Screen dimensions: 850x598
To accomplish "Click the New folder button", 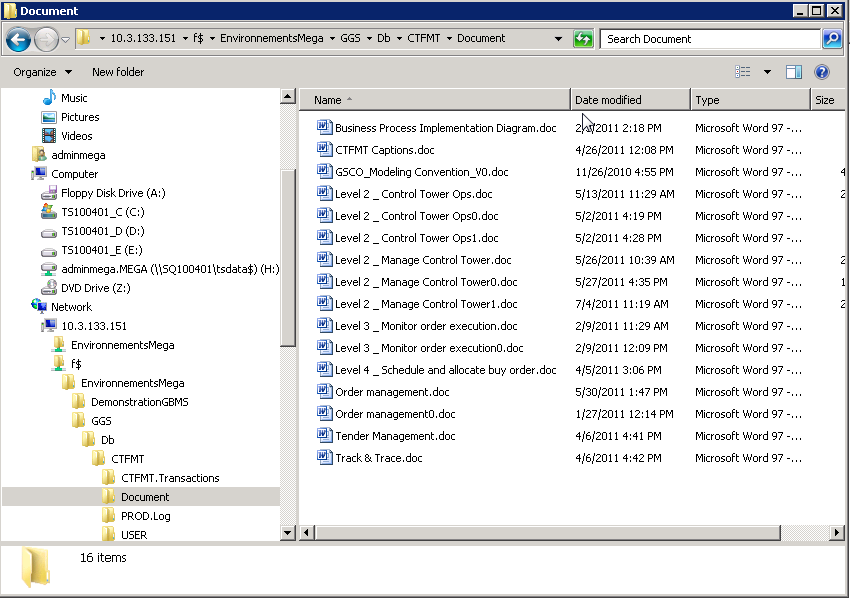I will pyautogui.click(x=118, y=72).
